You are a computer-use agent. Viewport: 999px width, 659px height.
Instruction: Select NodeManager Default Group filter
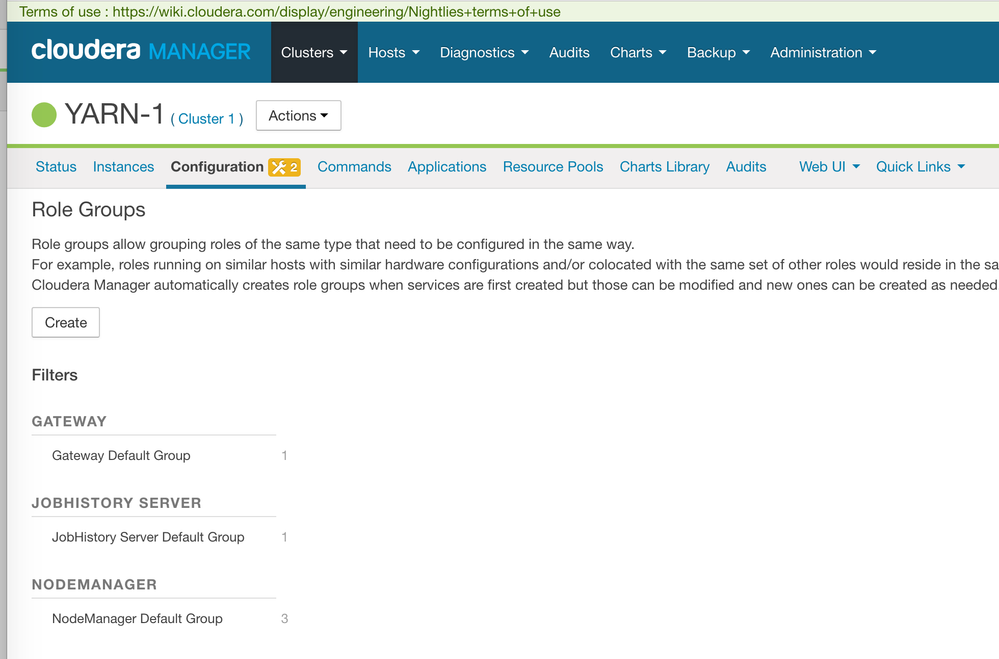[x=137, y=619]
